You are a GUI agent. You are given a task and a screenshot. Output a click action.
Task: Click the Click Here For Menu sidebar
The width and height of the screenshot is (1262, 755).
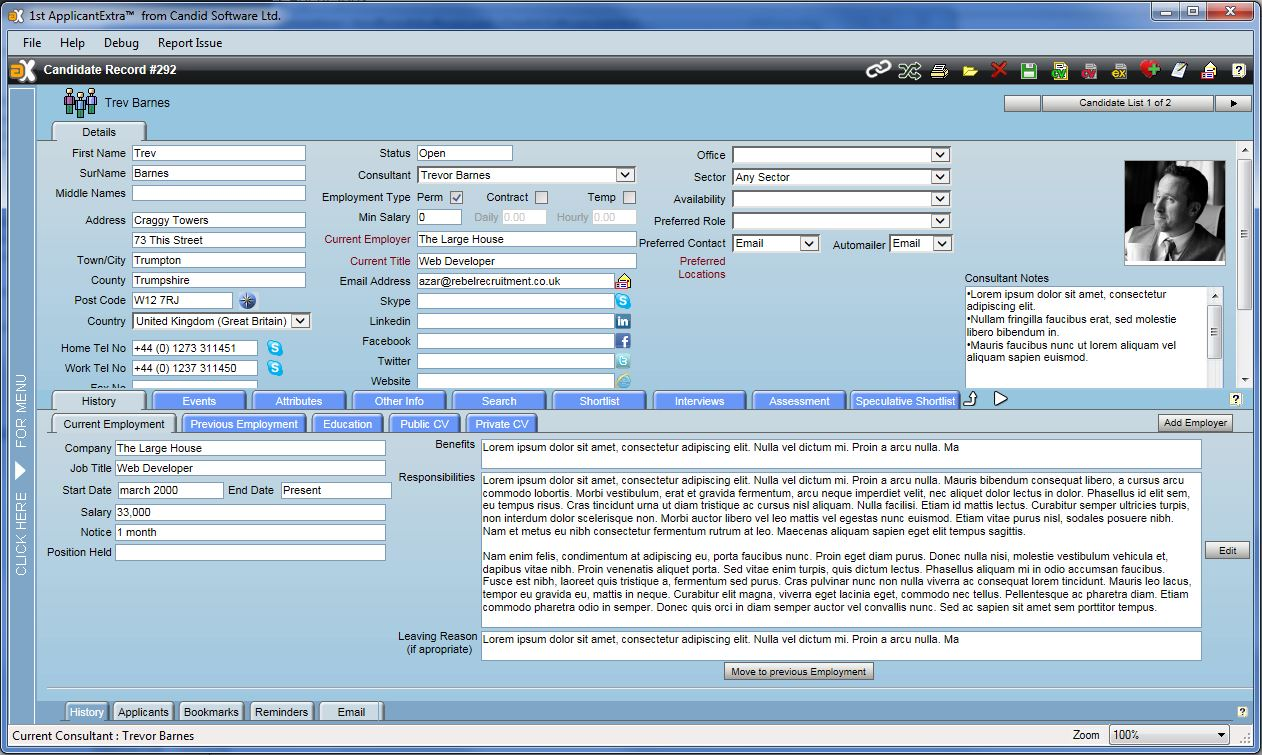(21, 475)
